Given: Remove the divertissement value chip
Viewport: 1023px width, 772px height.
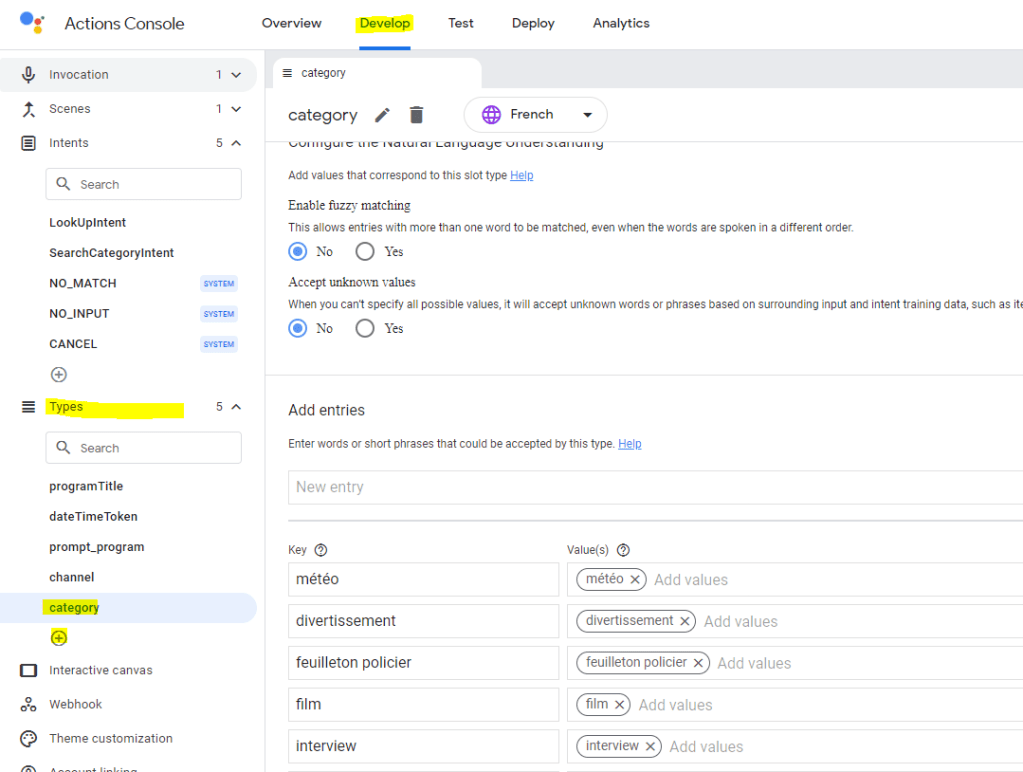Looking at the screenshot, I should coord(685,621).
